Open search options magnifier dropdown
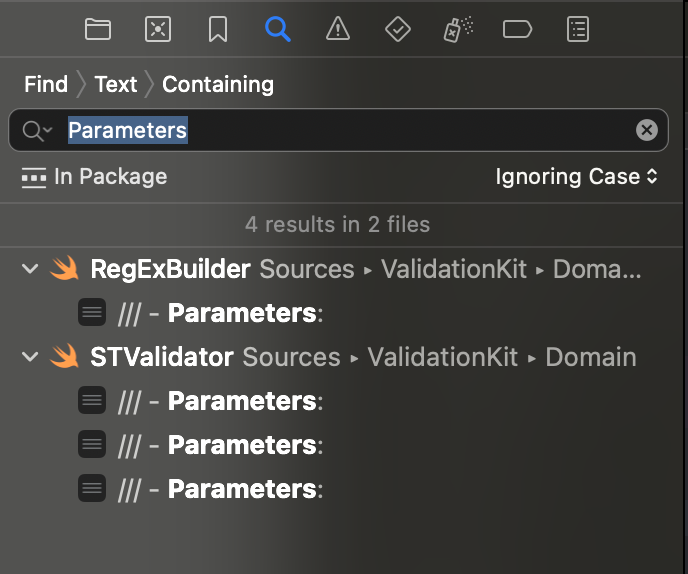 click(37, 131)
